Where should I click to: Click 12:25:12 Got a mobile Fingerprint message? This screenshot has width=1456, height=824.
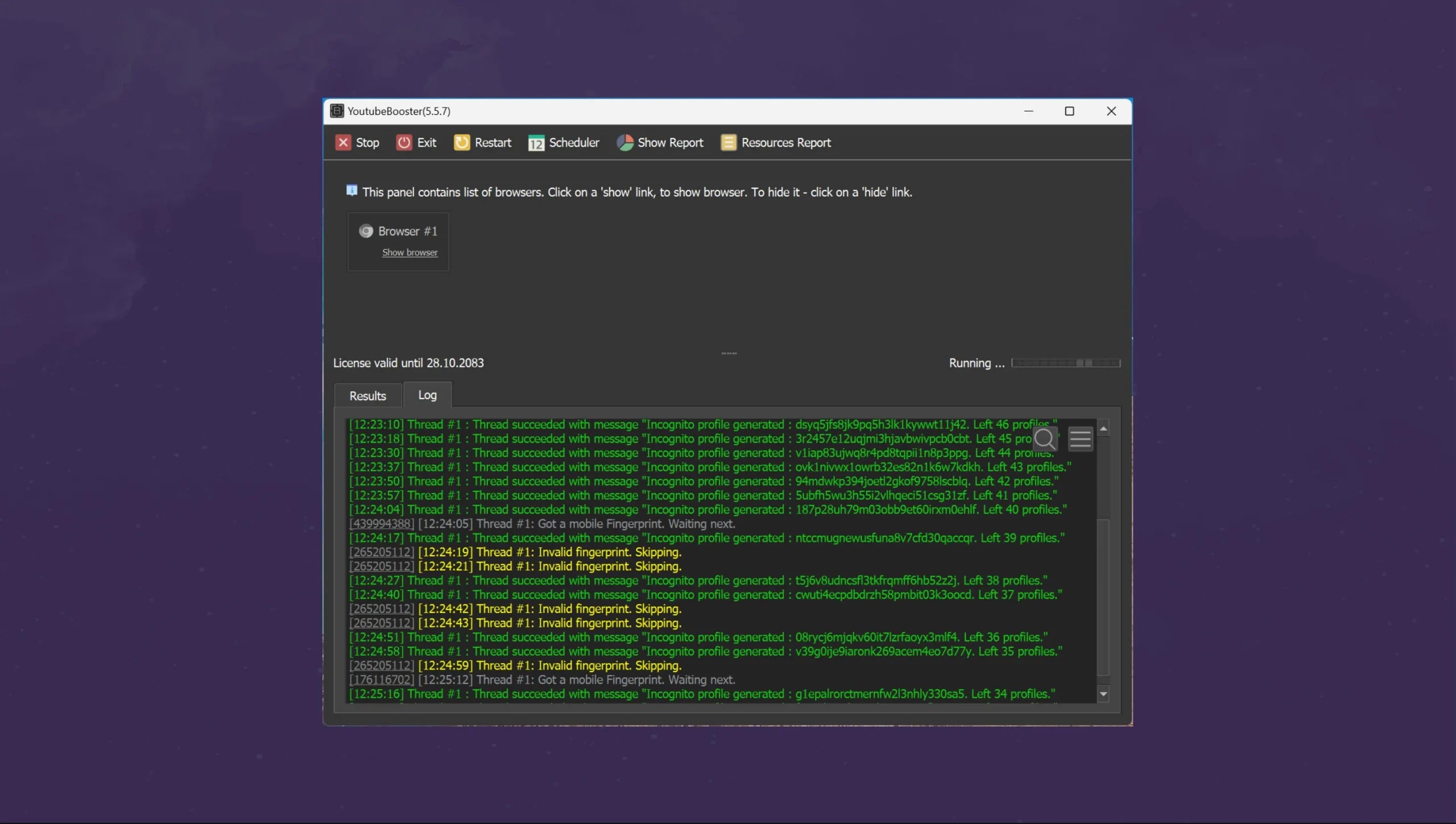577,680
